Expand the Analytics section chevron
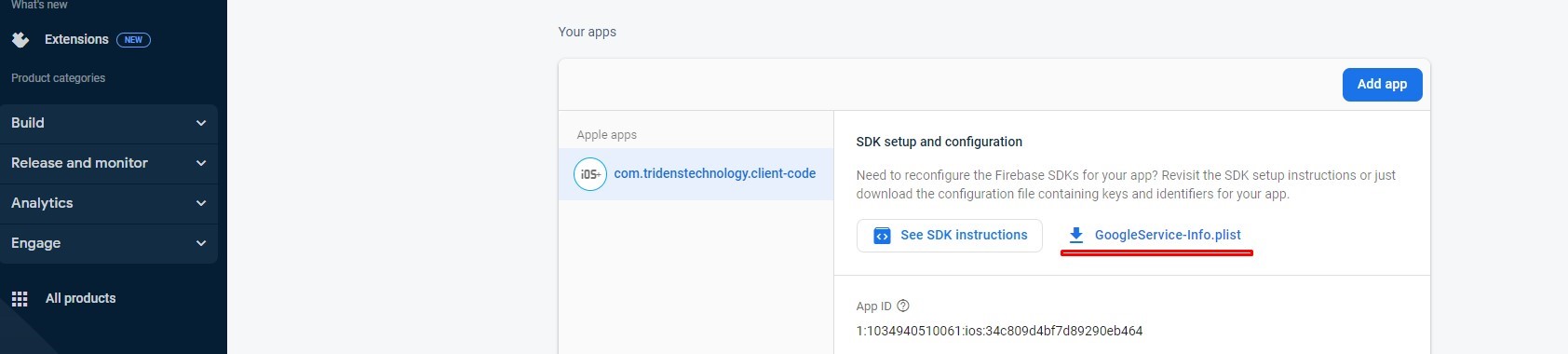The width and height of the screenshot is (1568, 354). pos(201,203)
